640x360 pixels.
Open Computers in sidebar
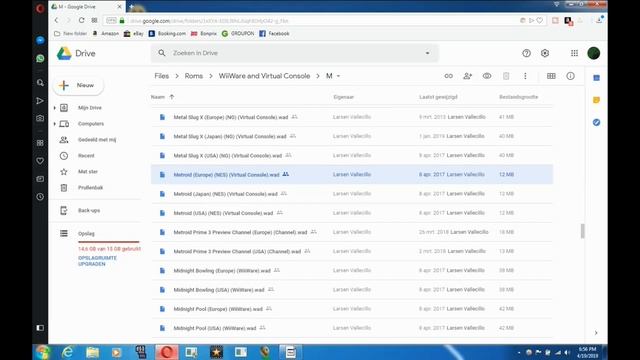click(x=91, y=124)
